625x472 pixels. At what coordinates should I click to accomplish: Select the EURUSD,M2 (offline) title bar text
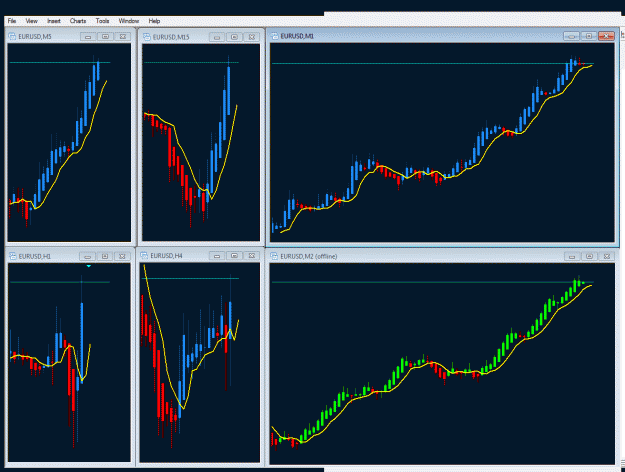[309, 256]
